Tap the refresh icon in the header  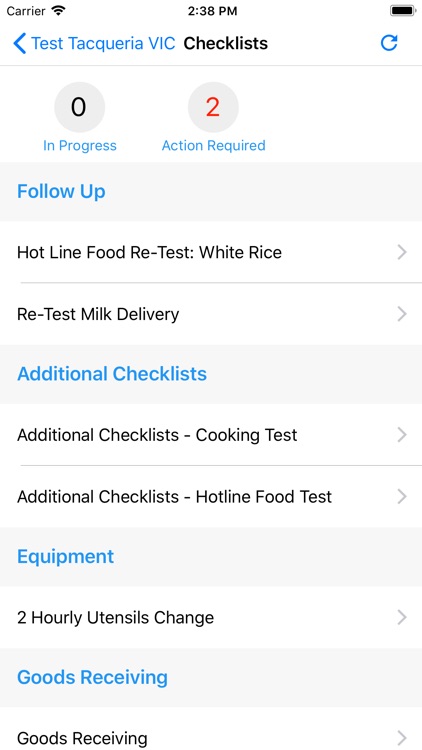pos(389,43)
